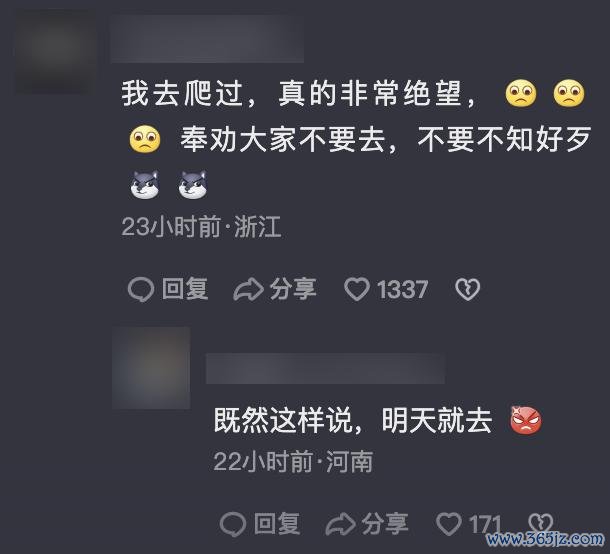The height and width of the screenshot is (554, 610).
Task: Open the blurred avatar of the Henan replier
Action: pyautogui.click(x=151, y=368)
